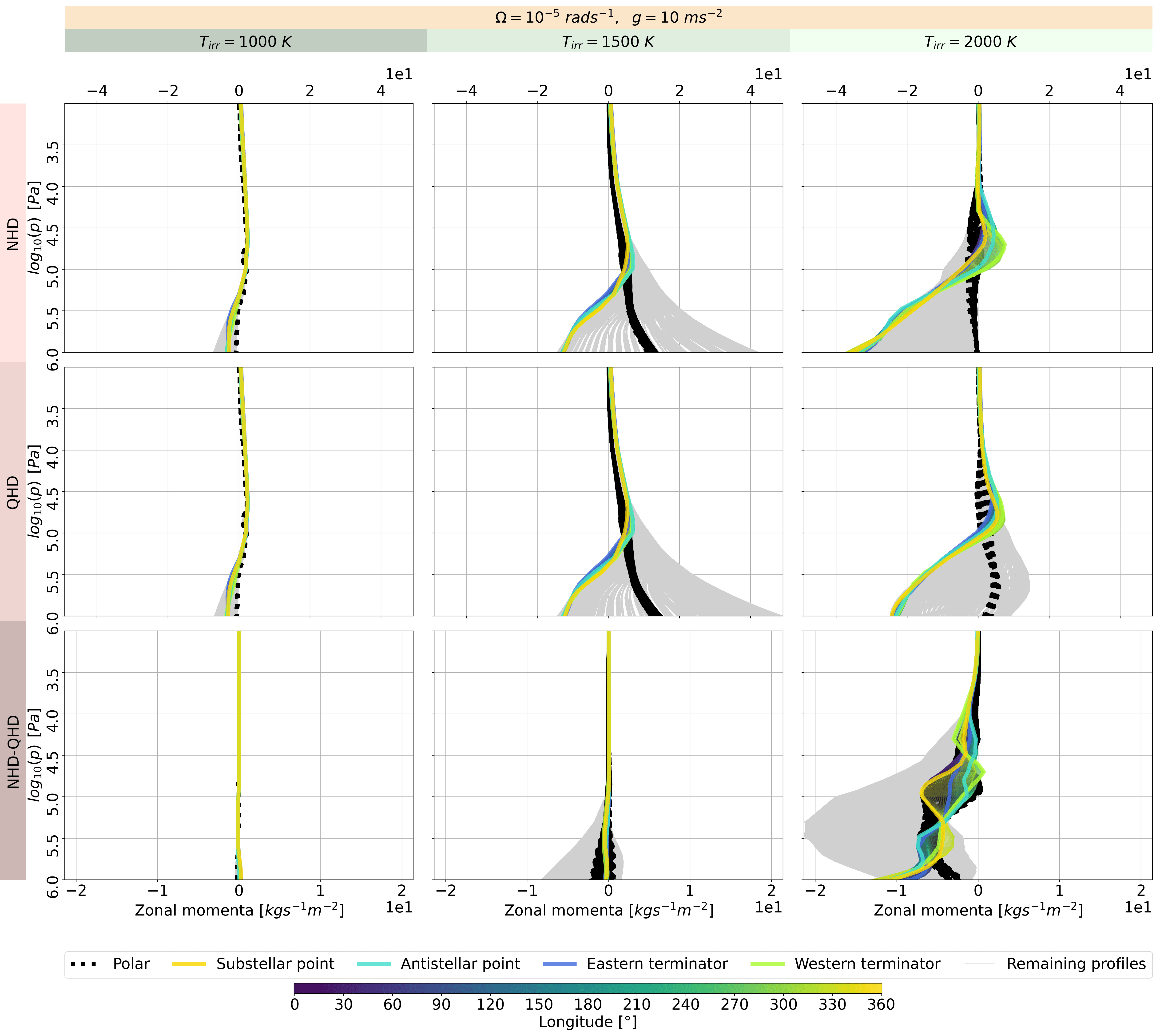The image size is (1176, 1035).
Task: Select the T_irr = 1000 K column header
Action: point(246,41)
